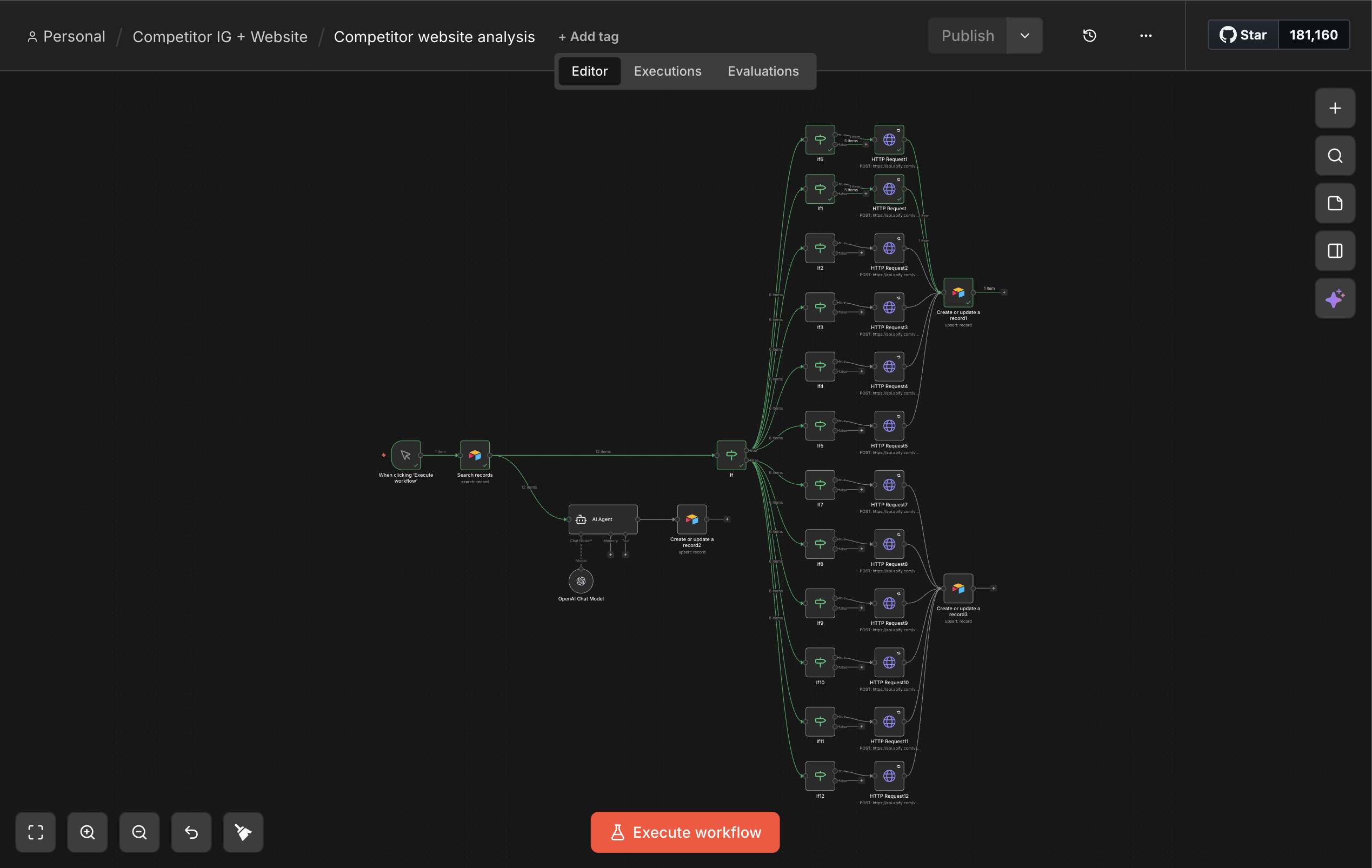The height and width of the screenshot is (868, 1372).
Task: Select the AI Agent node
Action: tap(603, 519)
